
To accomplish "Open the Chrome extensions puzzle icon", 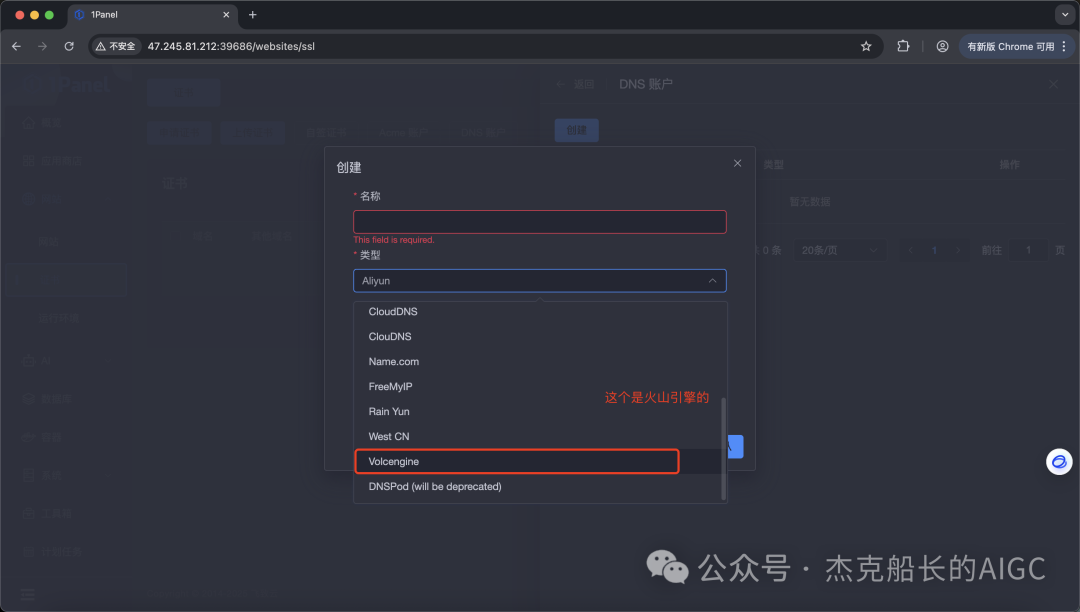I will point(903,46).
